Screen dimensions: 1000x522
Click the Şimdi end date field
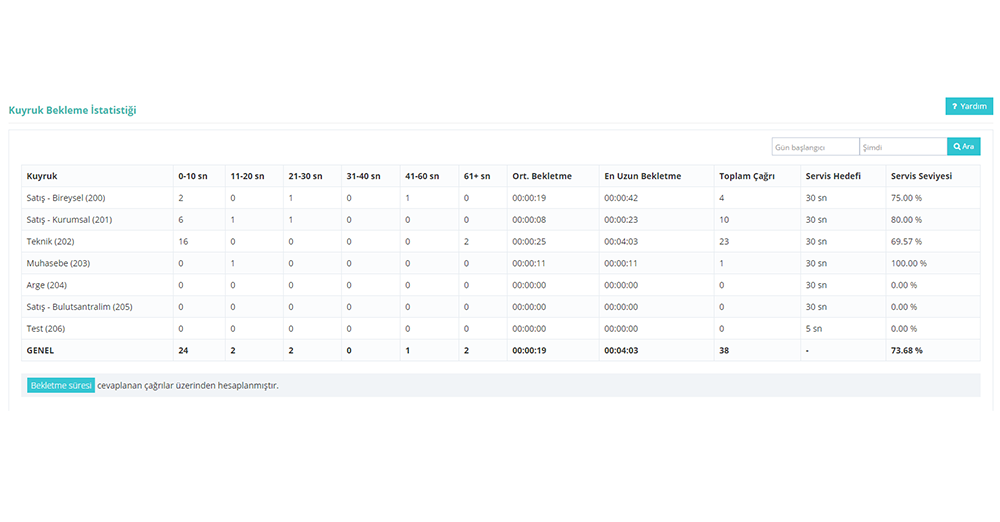[x=902, y=147]
